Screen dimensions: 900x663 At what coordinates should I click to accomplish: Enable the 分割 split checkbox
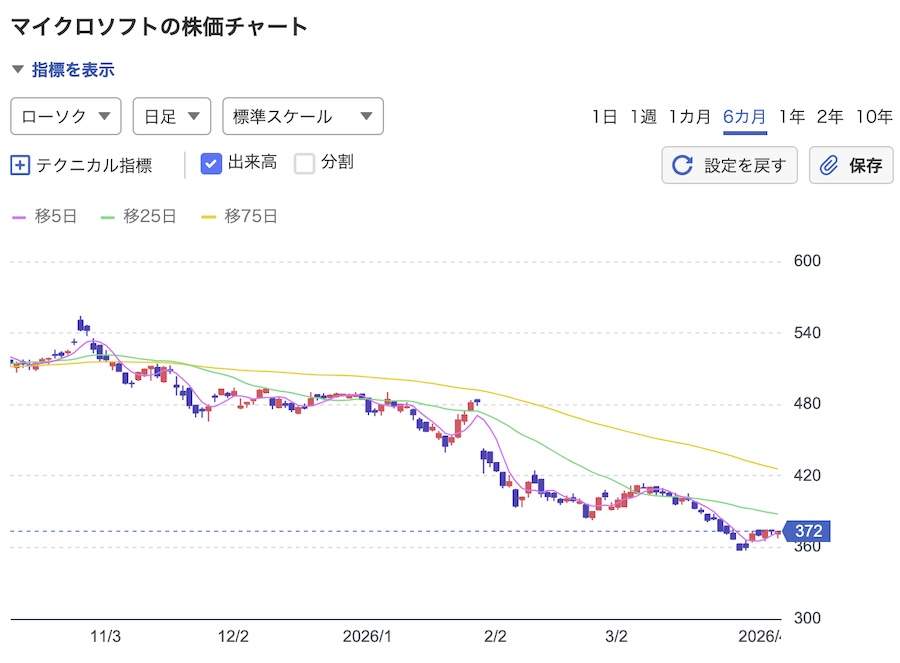tap(305, 163)
